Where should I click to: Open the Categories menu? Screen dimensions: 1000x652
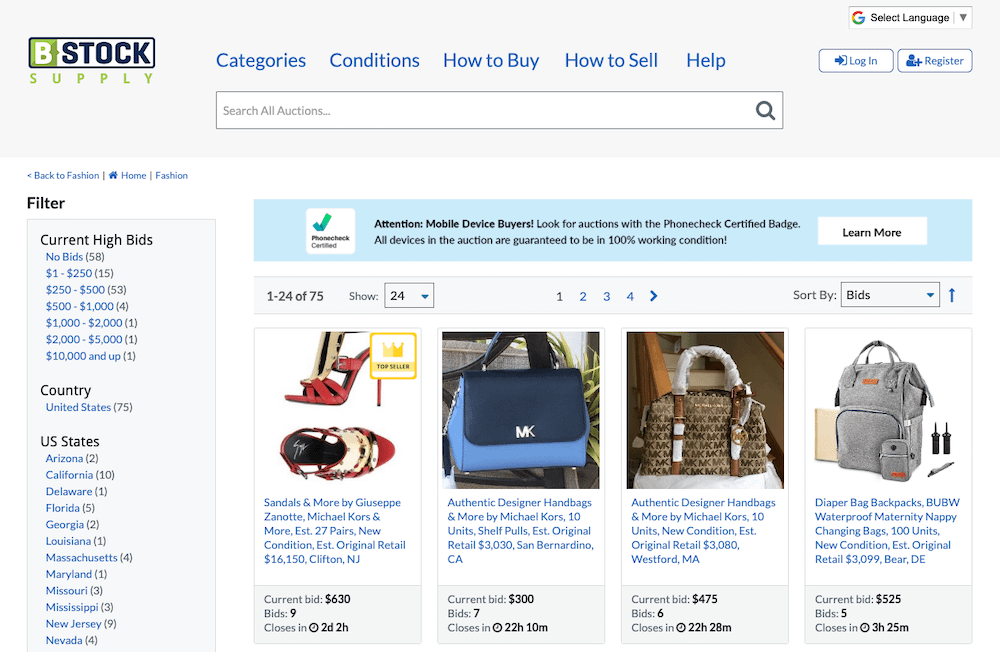(261, 60)
